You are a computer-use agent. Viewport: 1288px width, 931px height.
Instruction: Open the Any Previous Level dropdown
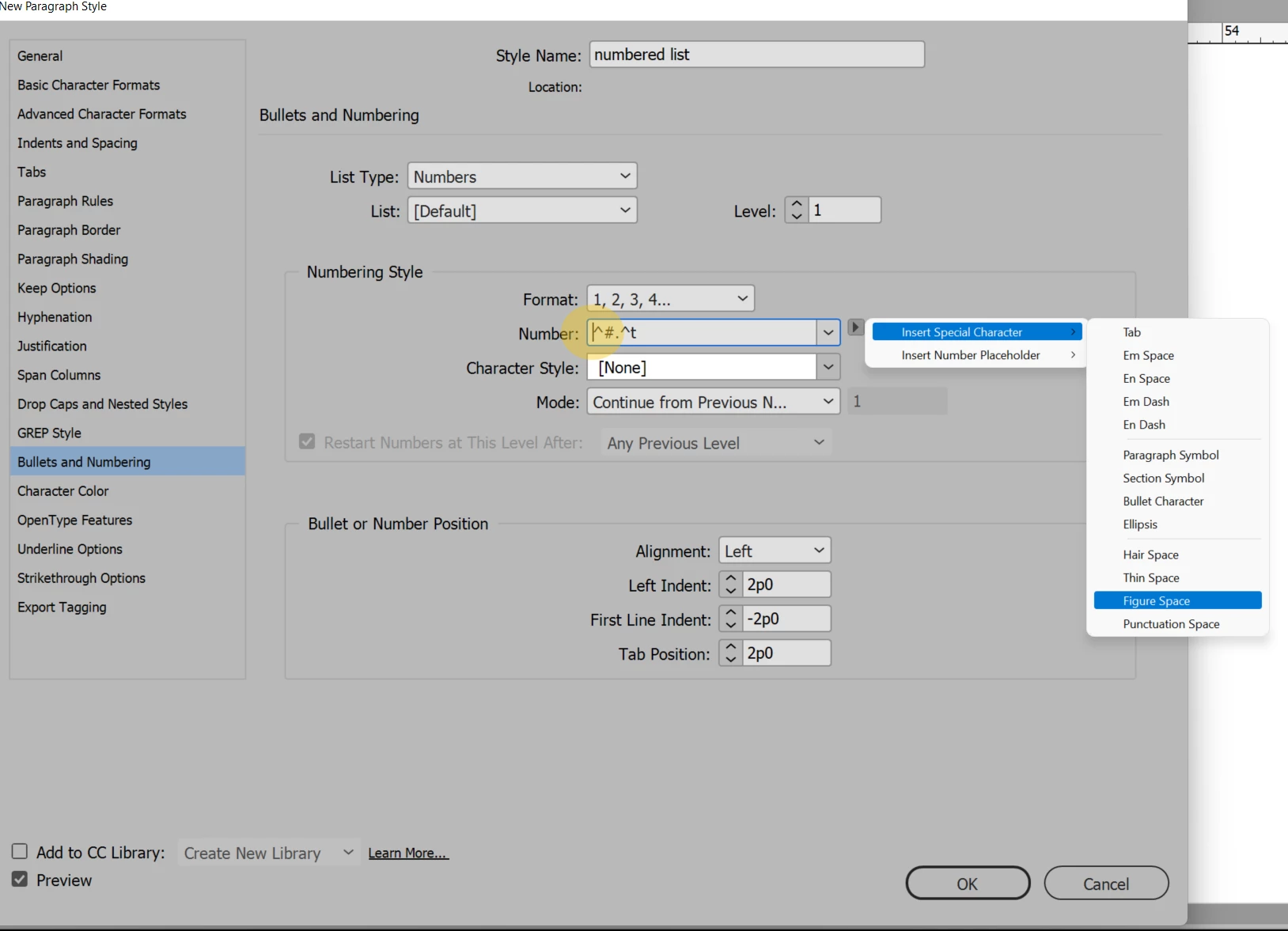(x=716, y=443)
